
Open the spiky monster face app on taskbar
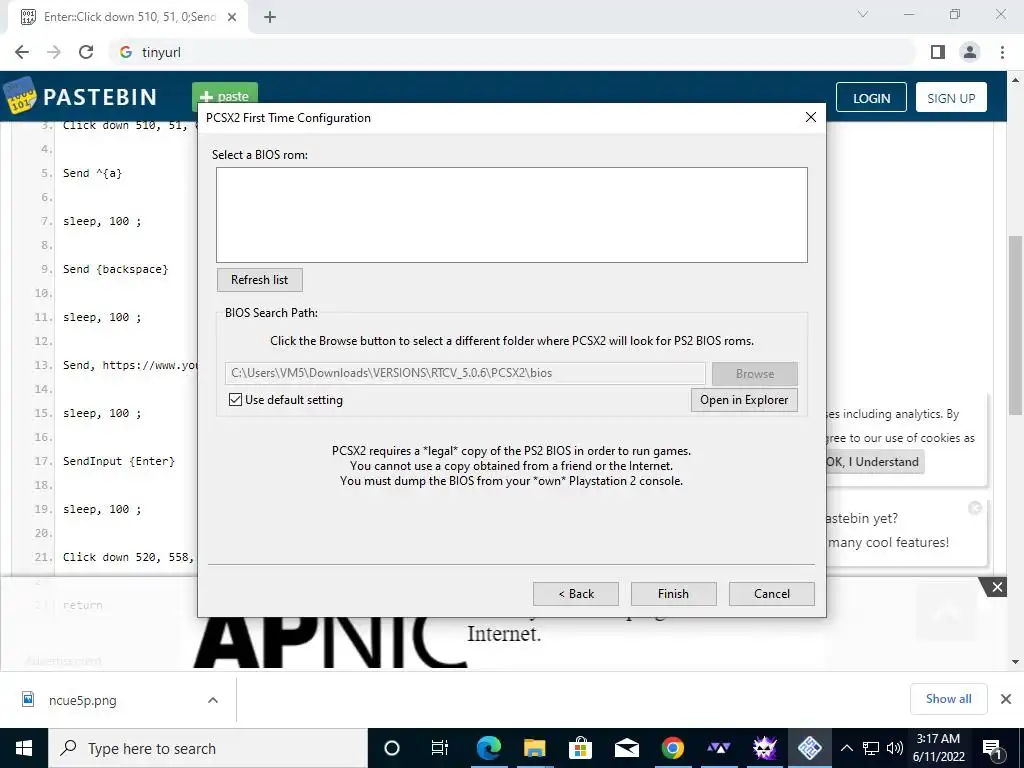point(764,748)
